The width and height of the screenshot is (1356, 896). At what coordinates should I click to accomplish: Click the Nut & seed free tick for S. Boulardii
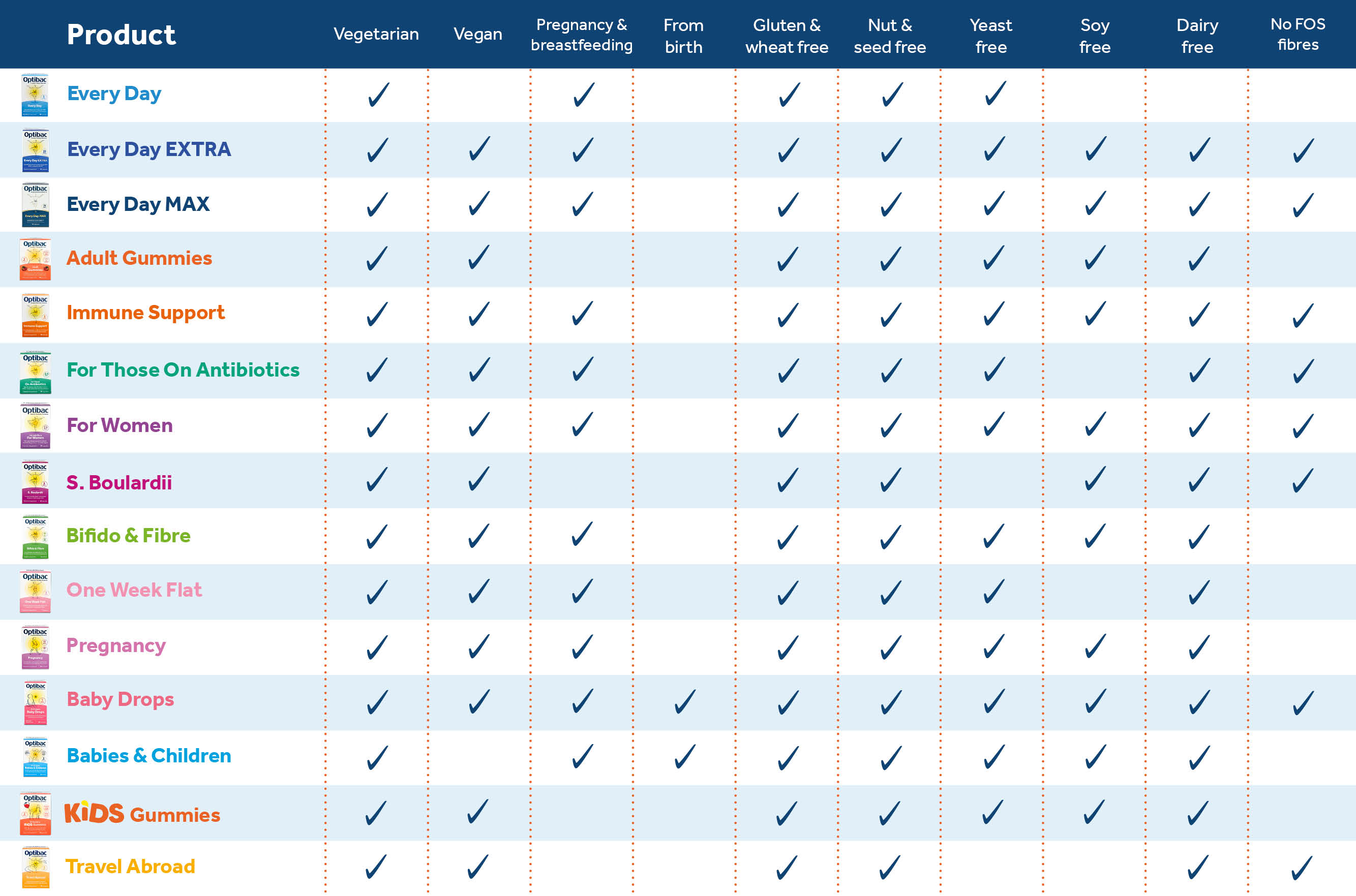[891, 480]
